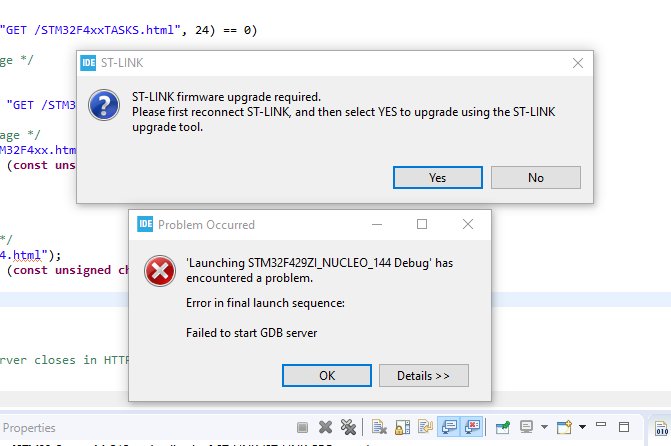Close the Problem Occurred dialog
This screenshot has width=671, height=446.
tap(468, 224)
